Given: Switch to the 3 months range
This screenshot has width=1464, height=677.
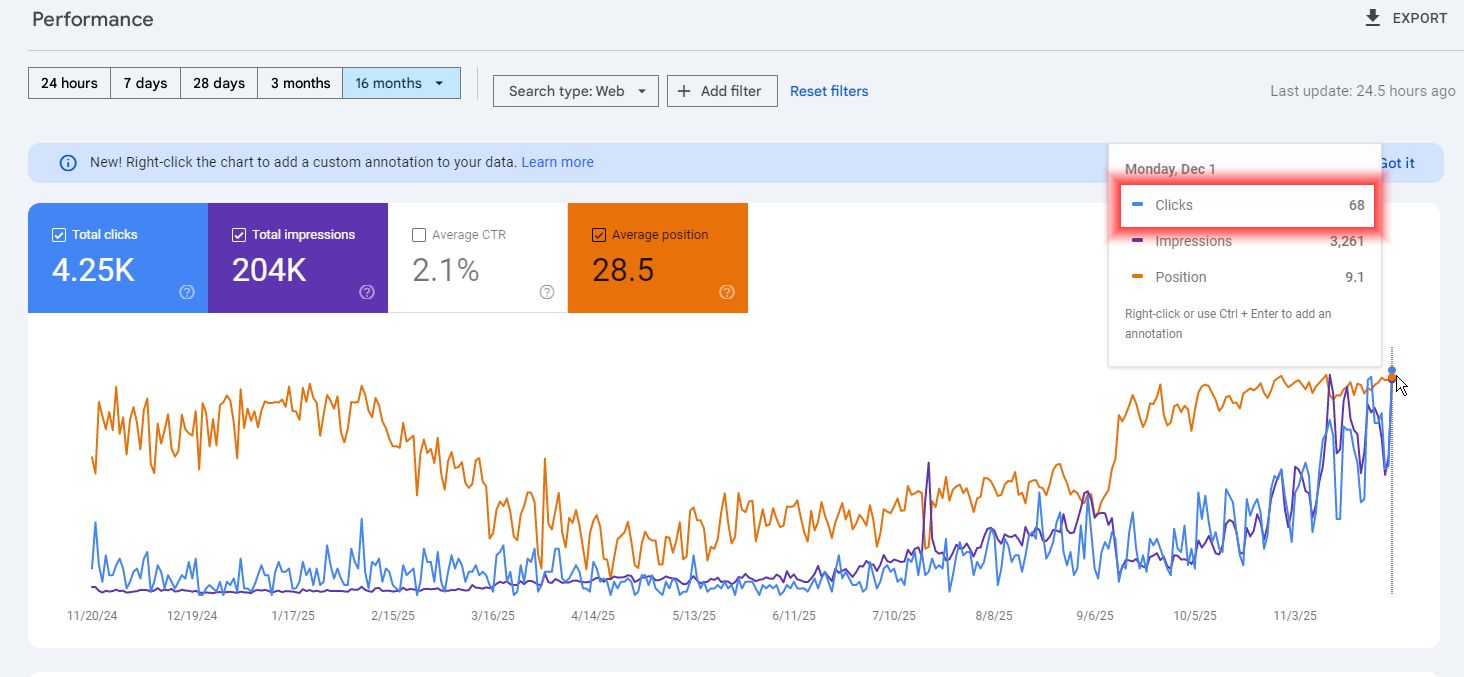Looking at the screenshot, I should click(300, 83).
